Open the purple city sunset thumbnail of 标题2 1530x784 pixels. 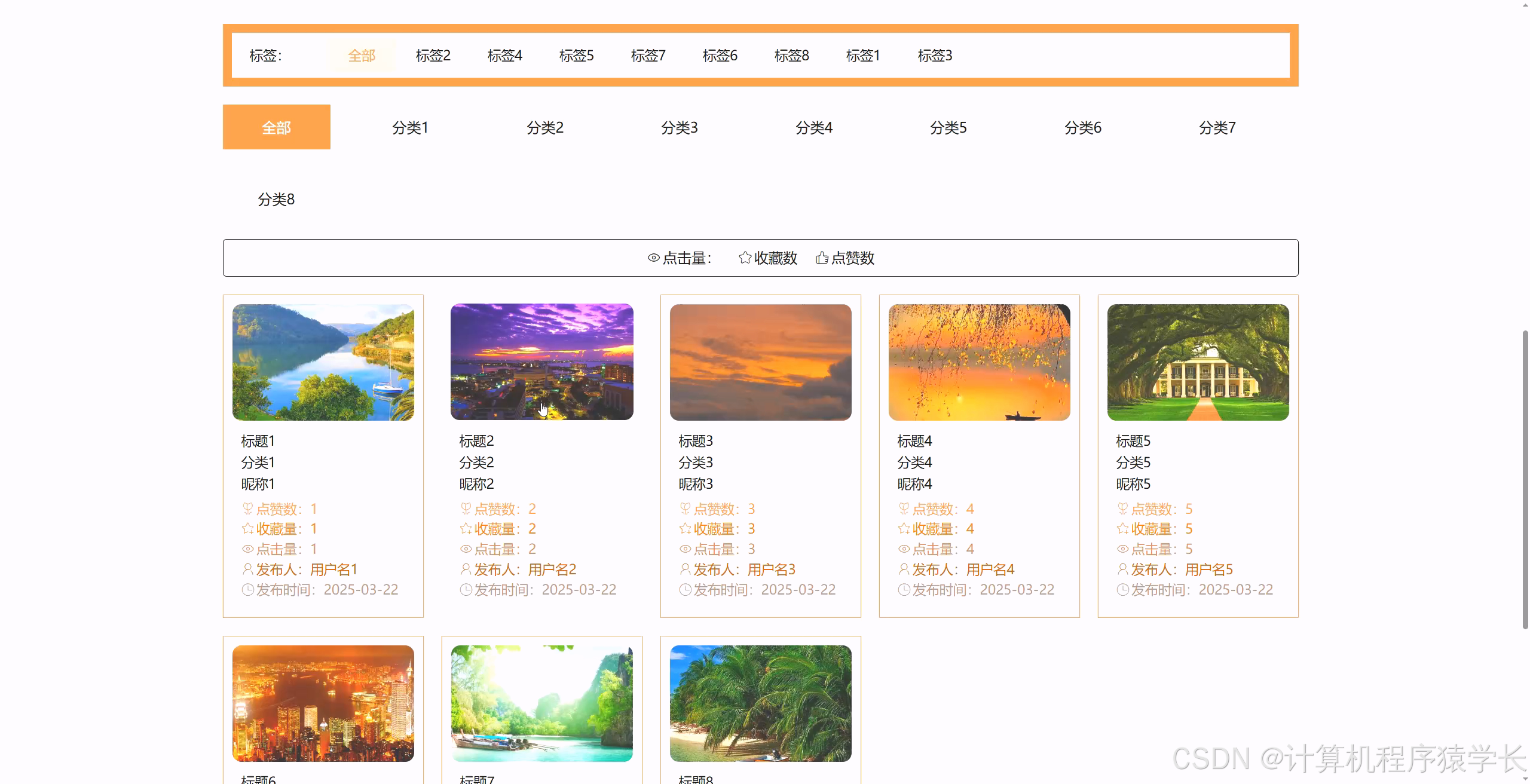tap(542, 362)
